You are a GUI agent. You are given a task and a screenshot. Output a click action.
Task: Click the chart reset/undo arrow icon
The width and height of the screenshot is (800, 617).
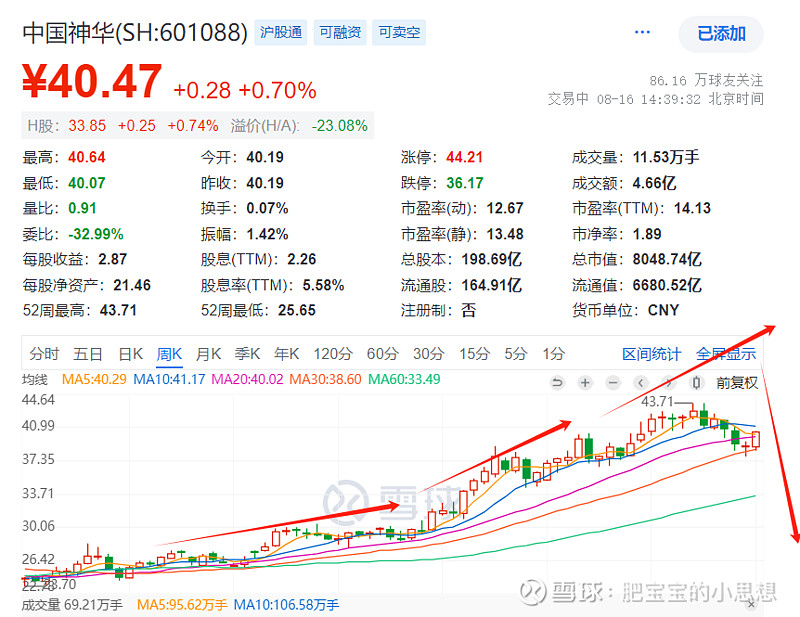click(557, 382)
